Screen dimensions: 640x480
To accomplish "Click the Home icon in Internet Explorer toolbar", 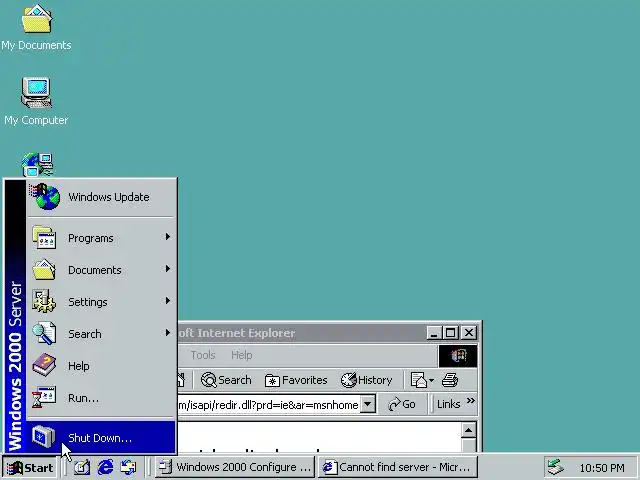I will coord(181,380).
